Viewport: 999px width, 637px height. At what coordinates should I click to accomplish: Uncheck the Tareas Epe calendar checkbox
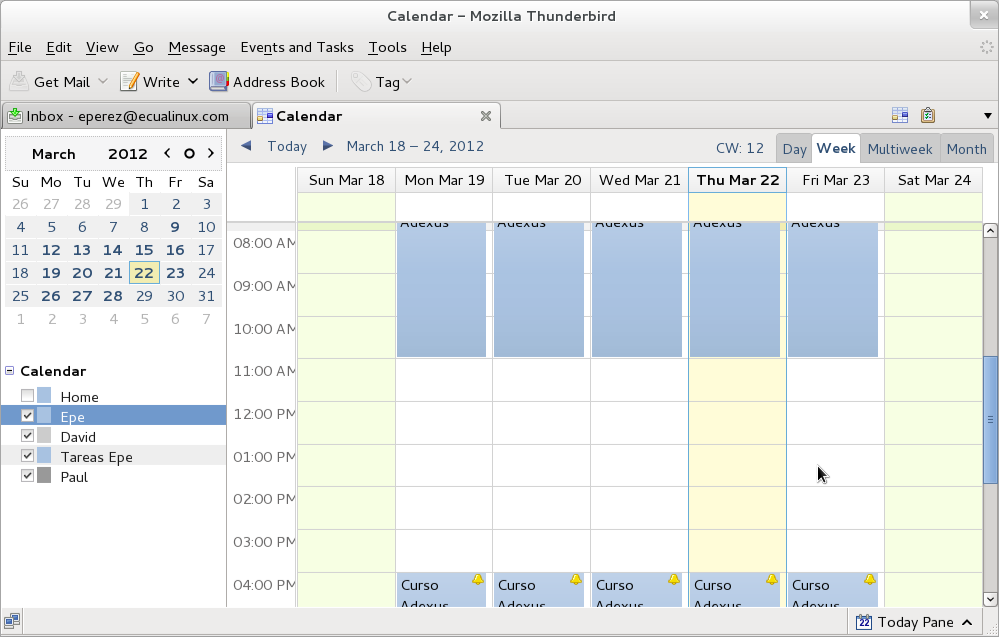pyautogui.click(x=27, y=455)
